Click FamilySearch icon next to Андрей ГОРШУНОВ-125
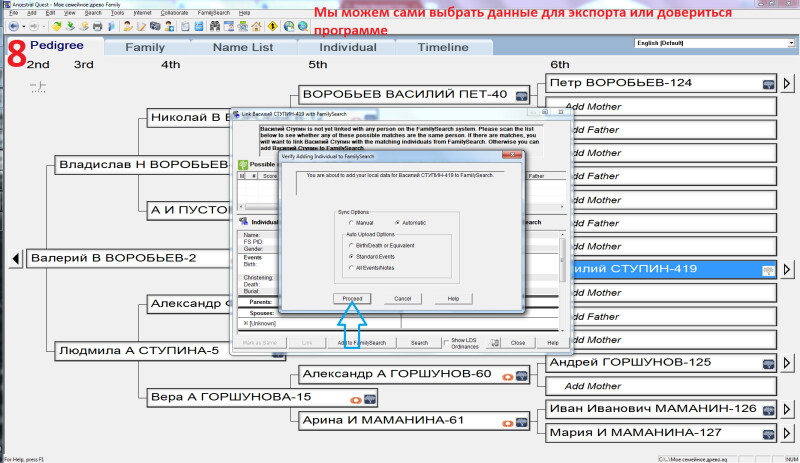 [768, 364]
